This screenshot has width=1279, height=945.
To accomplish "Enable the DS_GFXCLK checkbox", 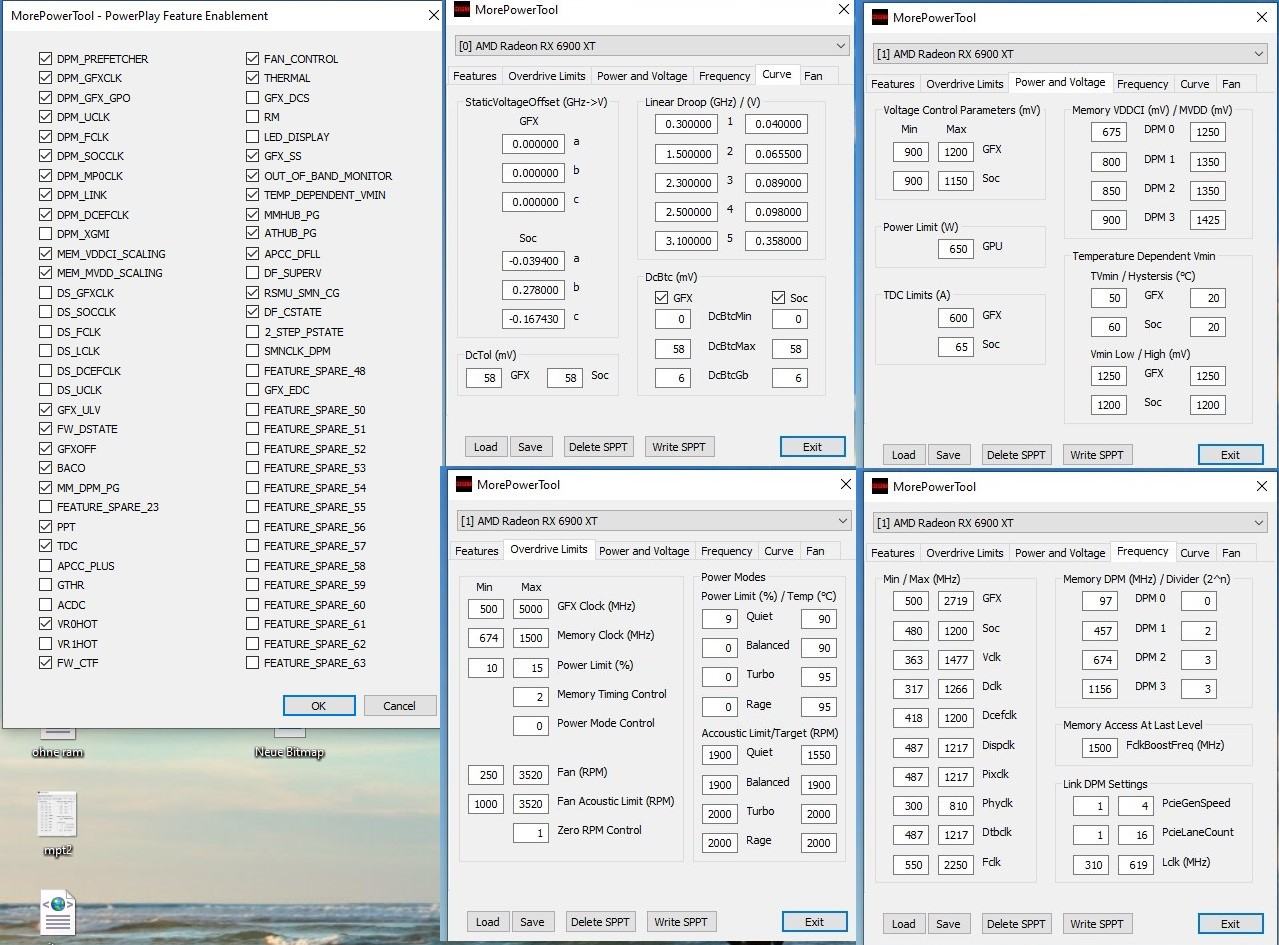I will [x=45, y=293].
